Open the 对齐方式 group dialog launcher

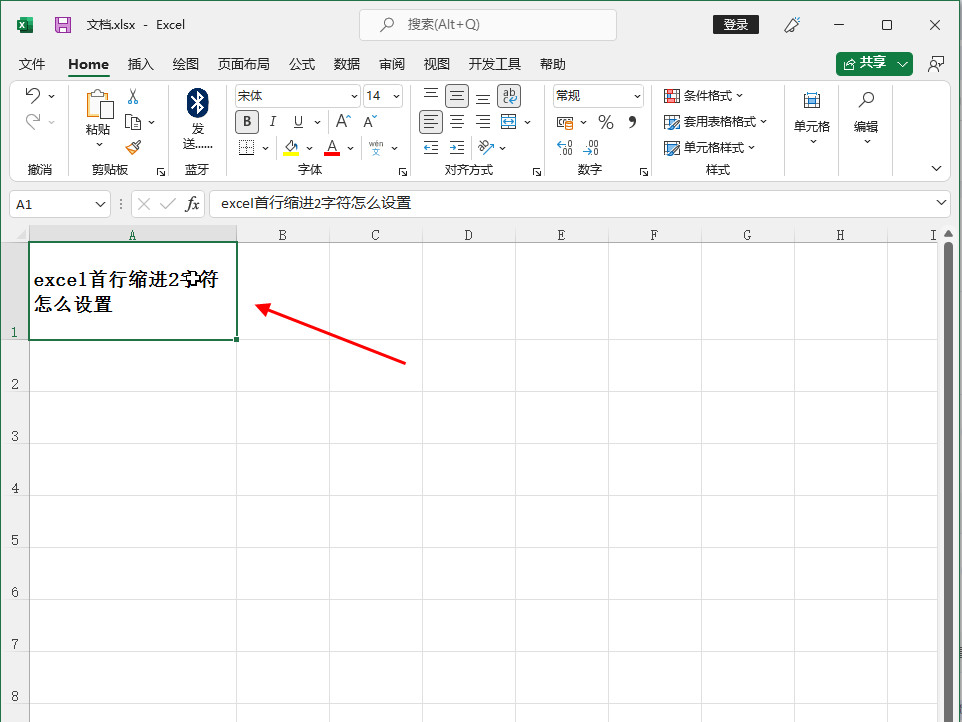click(x=537, y=172)
